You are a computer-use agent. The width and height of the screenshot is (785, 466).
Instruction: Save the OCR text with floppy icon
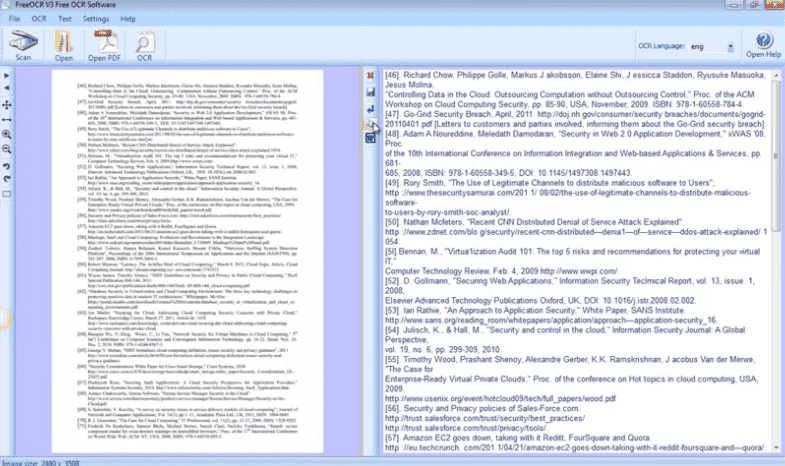click(x=370, y=92)
